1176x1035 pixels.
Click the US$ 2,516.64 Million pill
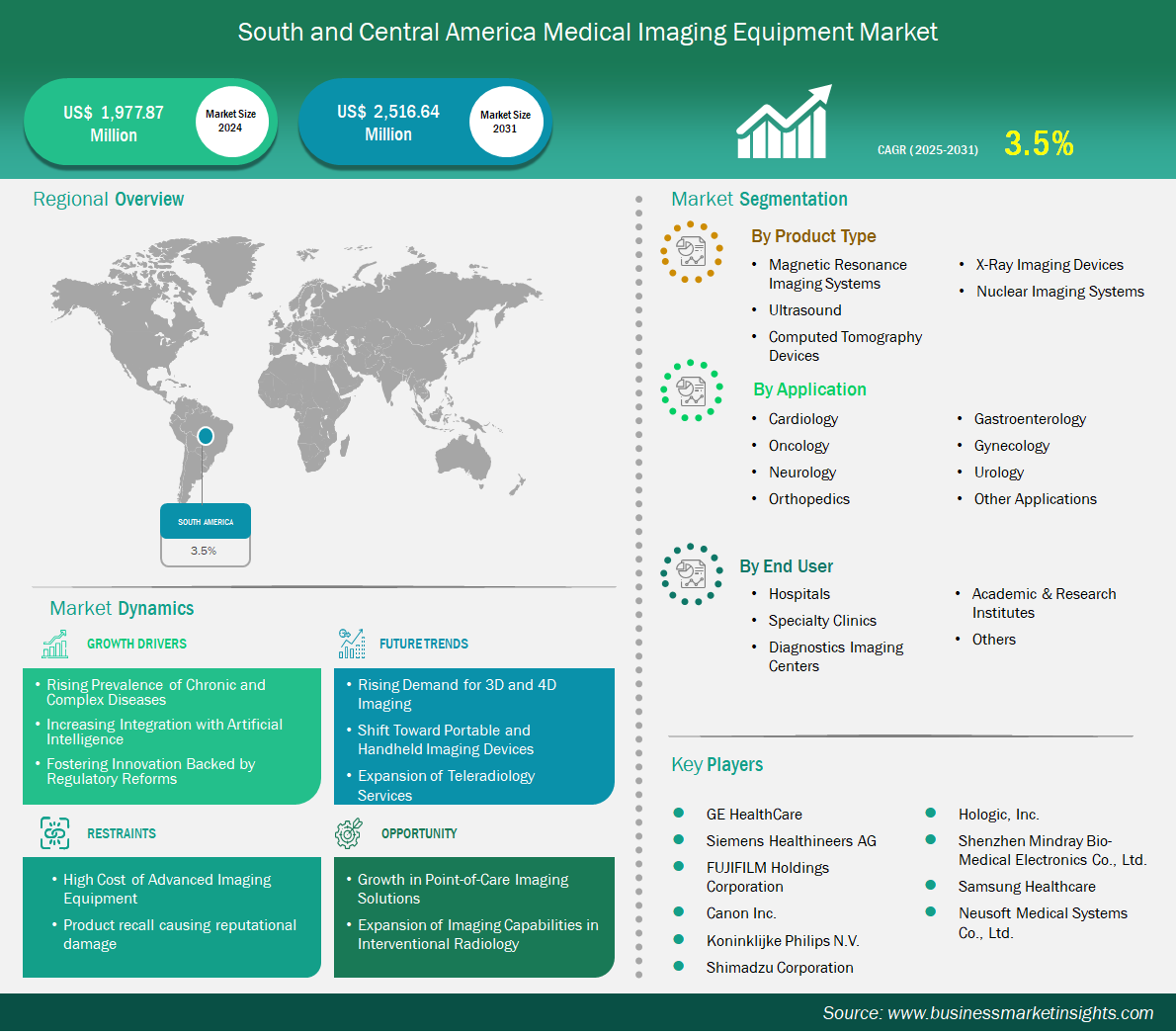pos(425,122)
